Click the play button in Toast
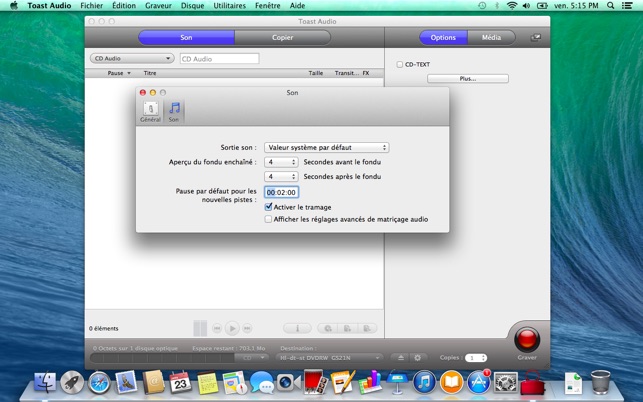The height and width of the screenshot is (402, 643). 232,328
